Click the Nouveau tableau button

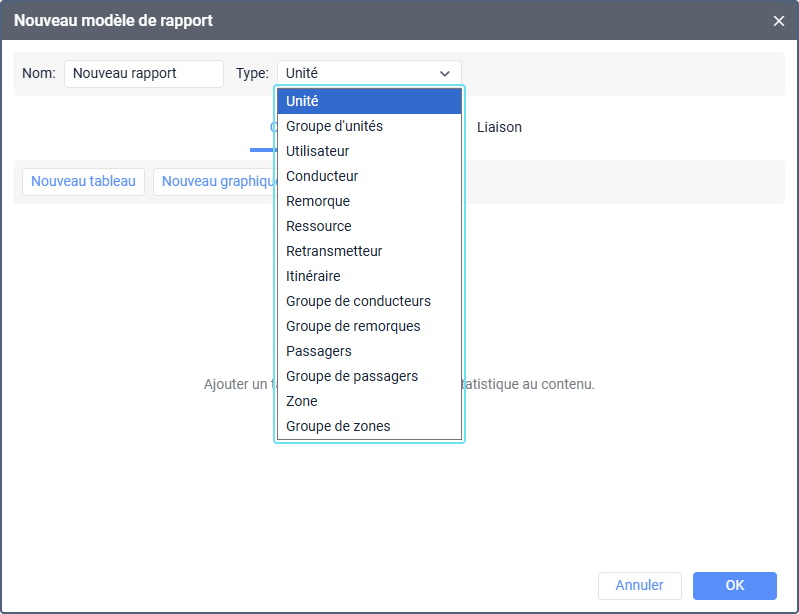click(83, 182)
